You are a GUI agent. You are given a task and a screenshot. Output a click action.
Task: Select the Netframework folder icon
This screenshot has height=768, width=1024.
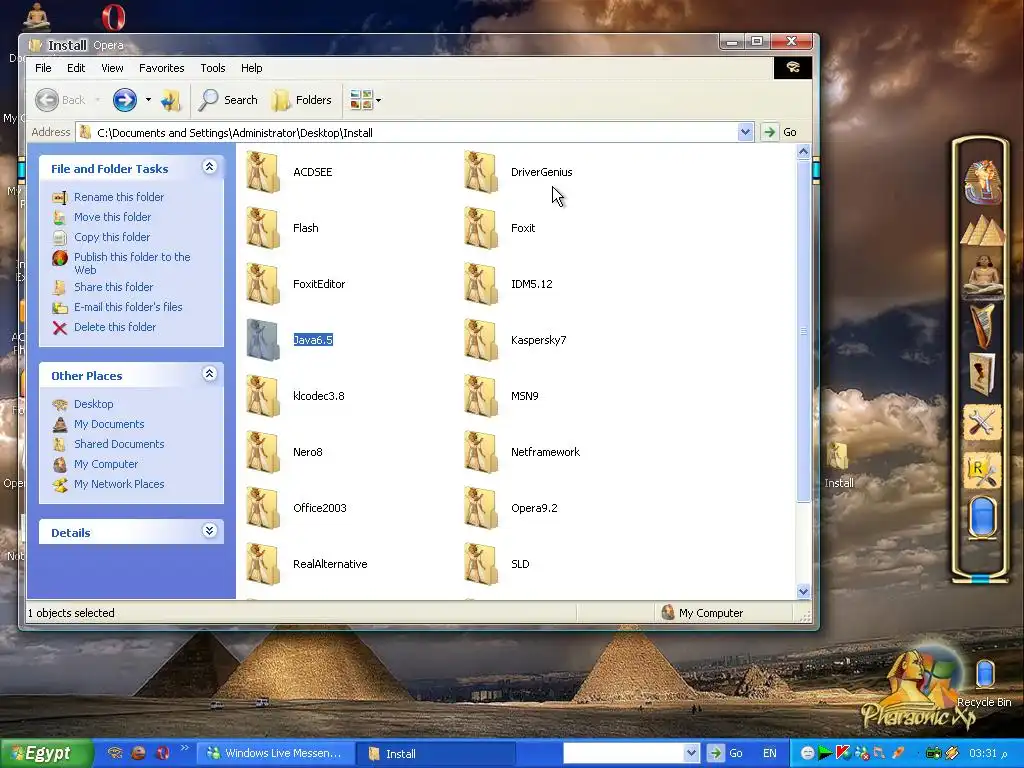481,452
